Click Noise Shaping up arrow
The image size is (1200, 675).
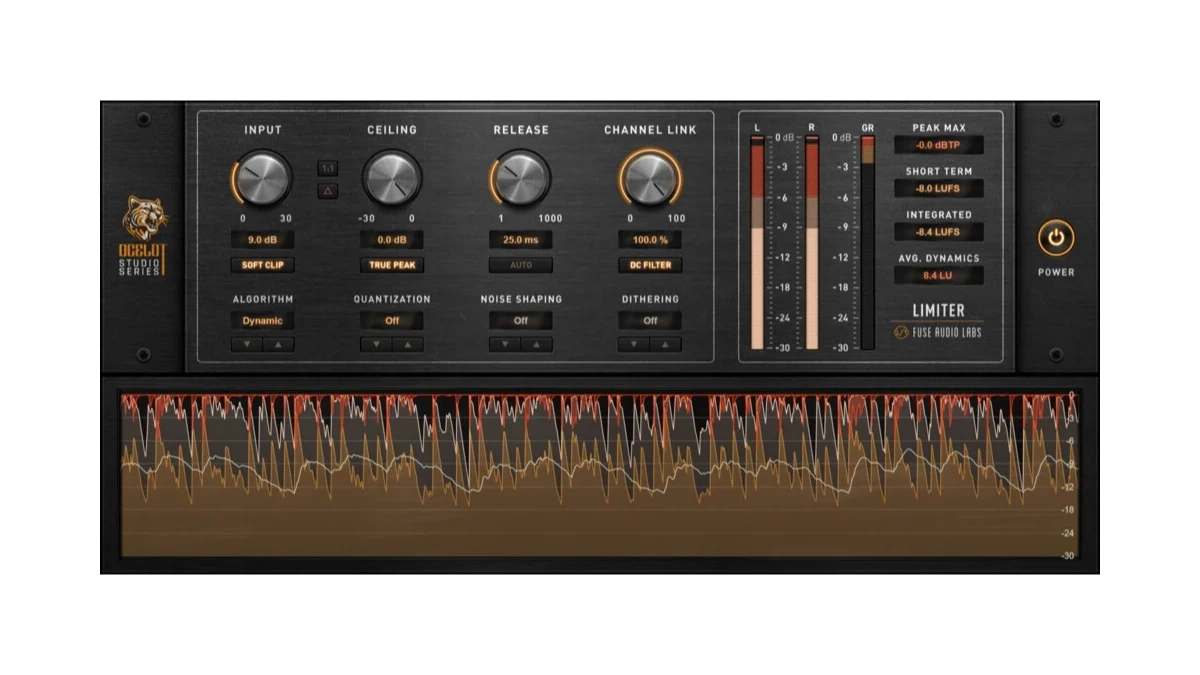[x=537, y=345]
